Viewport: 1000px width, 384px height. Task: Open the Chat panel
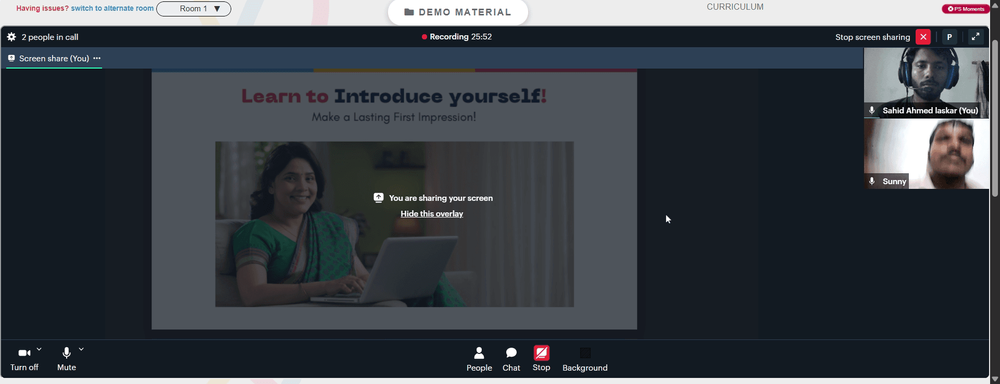pos(511,359)
